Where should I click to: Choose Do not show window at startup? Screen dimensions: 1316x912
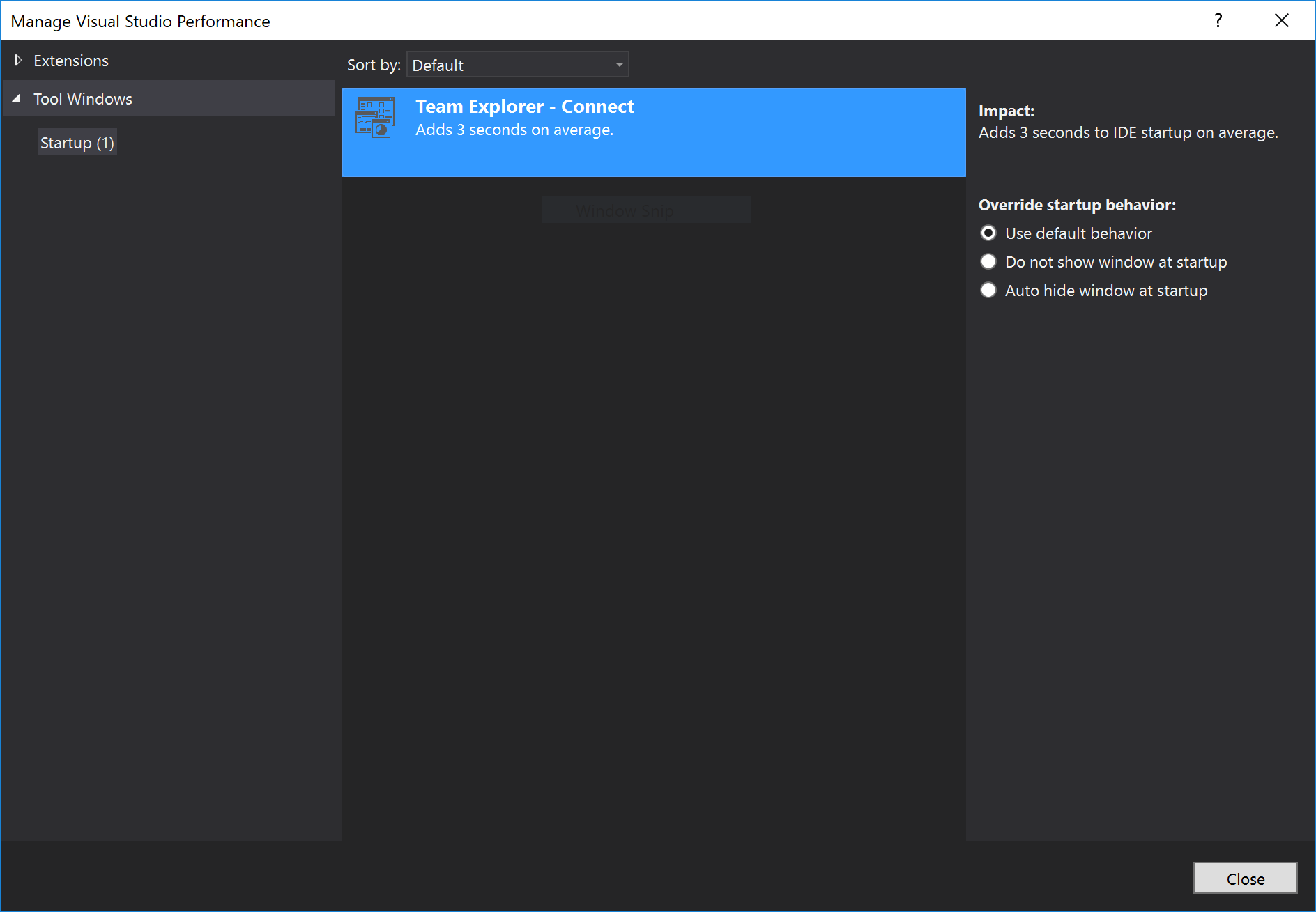pos(988,262)
